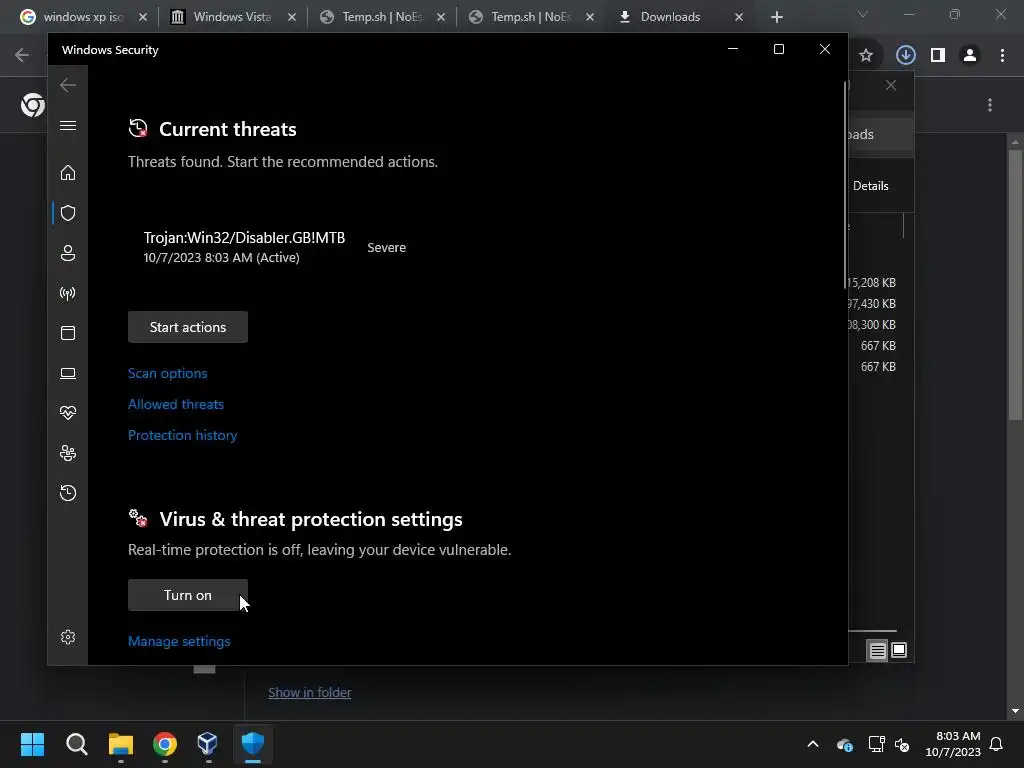Image resolution: width=1024 pixels, height=768 pixels.
Task: Click Show in folder link on Downloads page
Action: point(310,692)
